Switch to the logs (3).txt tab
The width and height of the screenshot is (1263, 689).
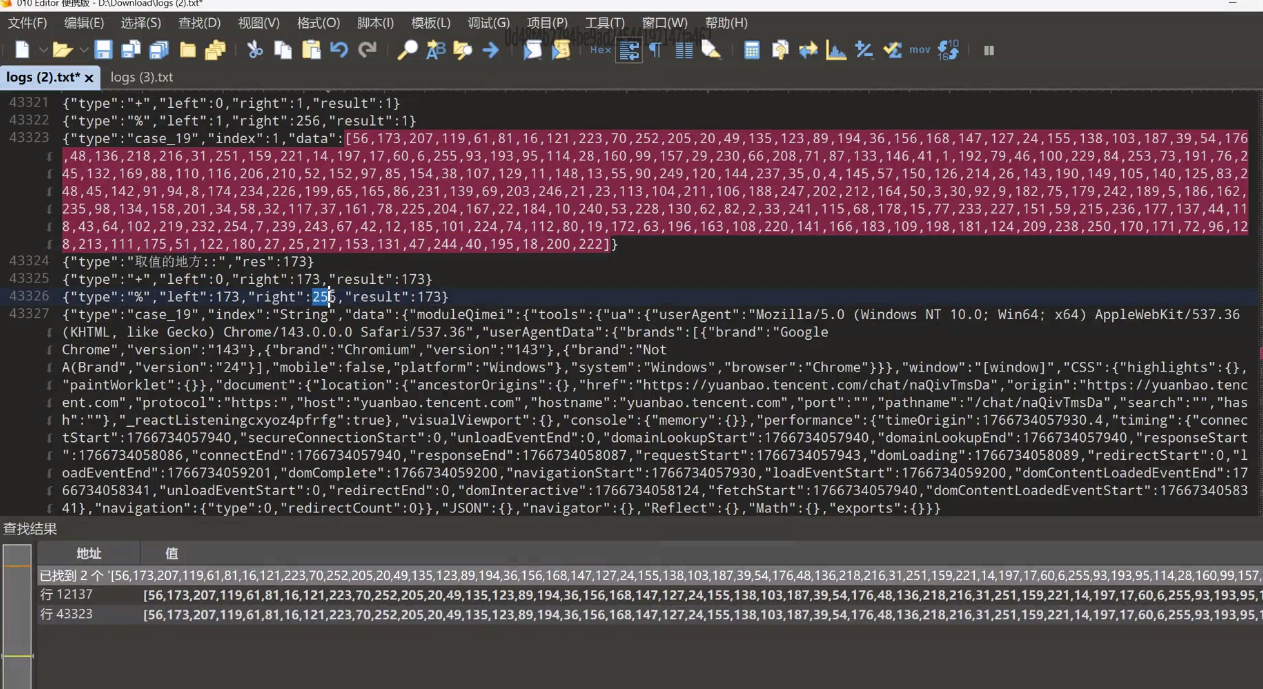click(x=141, y=77)
